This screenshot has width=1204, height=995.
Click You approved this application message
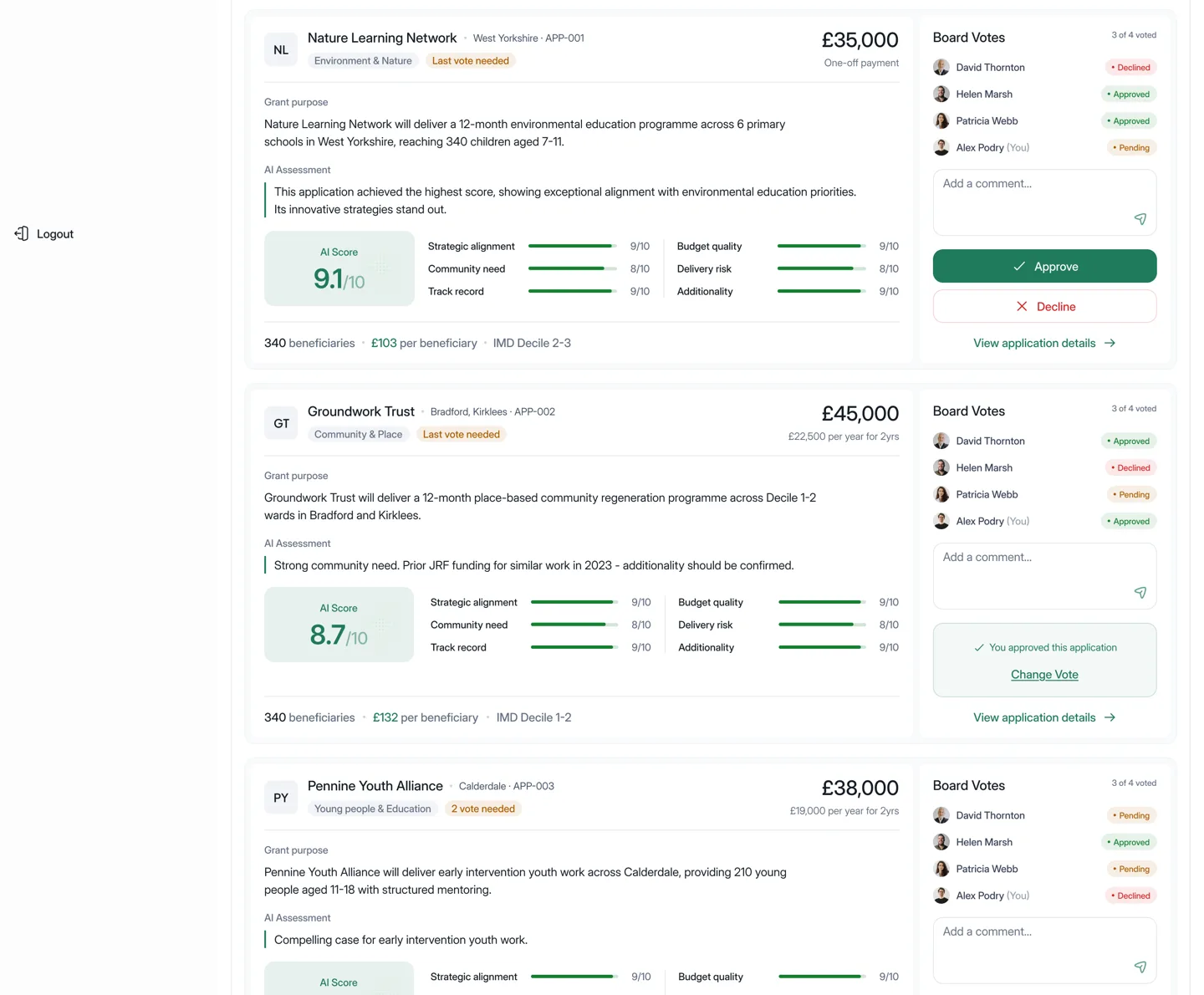pos(1045,647)
